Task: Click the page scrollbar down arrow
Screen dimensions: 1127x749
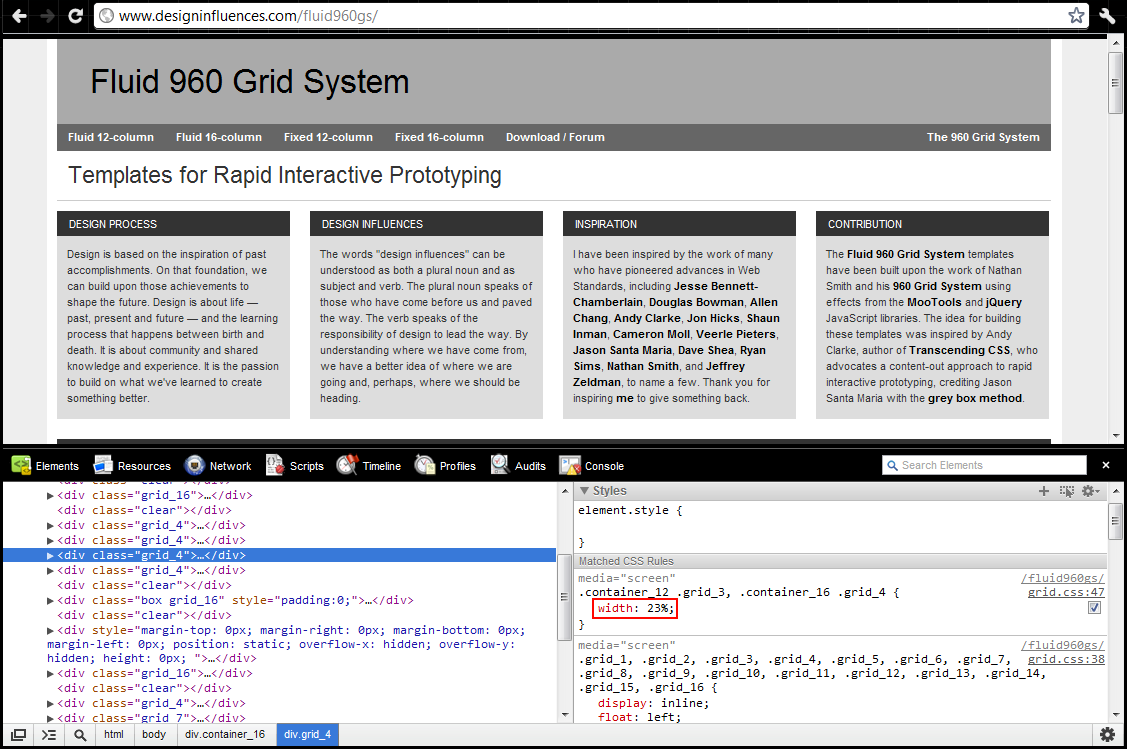Action: click(1116, 436)
